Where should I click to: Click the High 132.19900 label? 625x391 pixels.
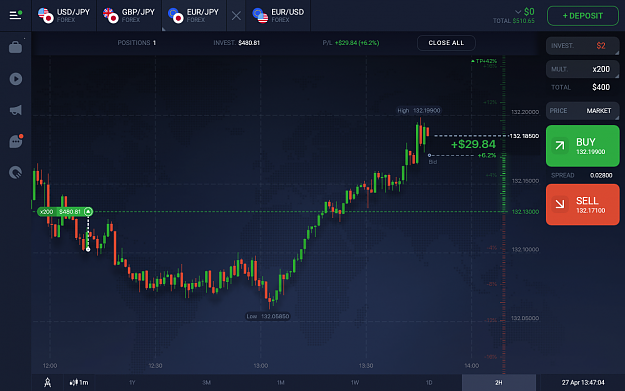point(419,110)
